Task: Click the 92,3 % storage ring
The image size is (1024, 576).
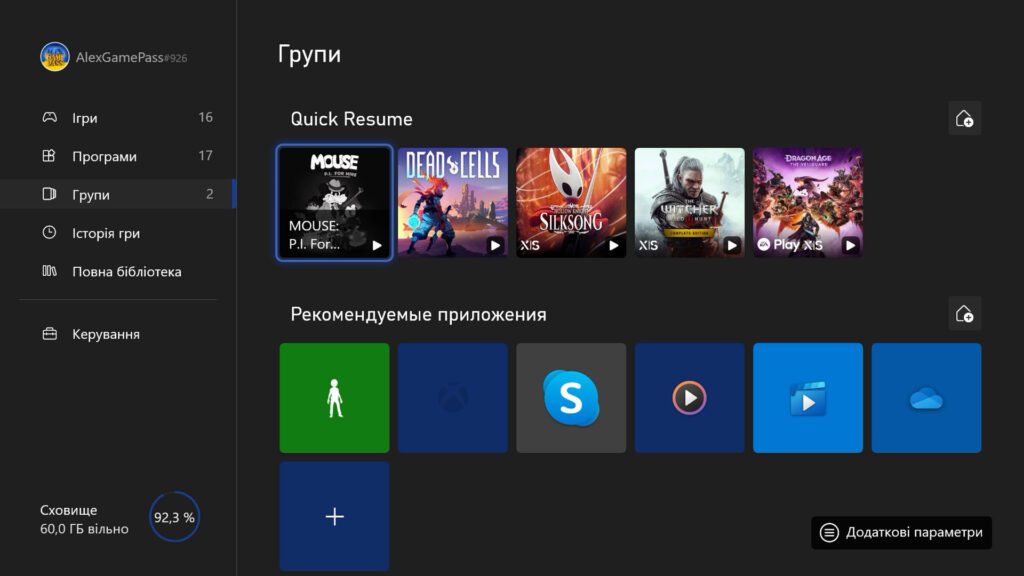Action: (x=174, y=517)
